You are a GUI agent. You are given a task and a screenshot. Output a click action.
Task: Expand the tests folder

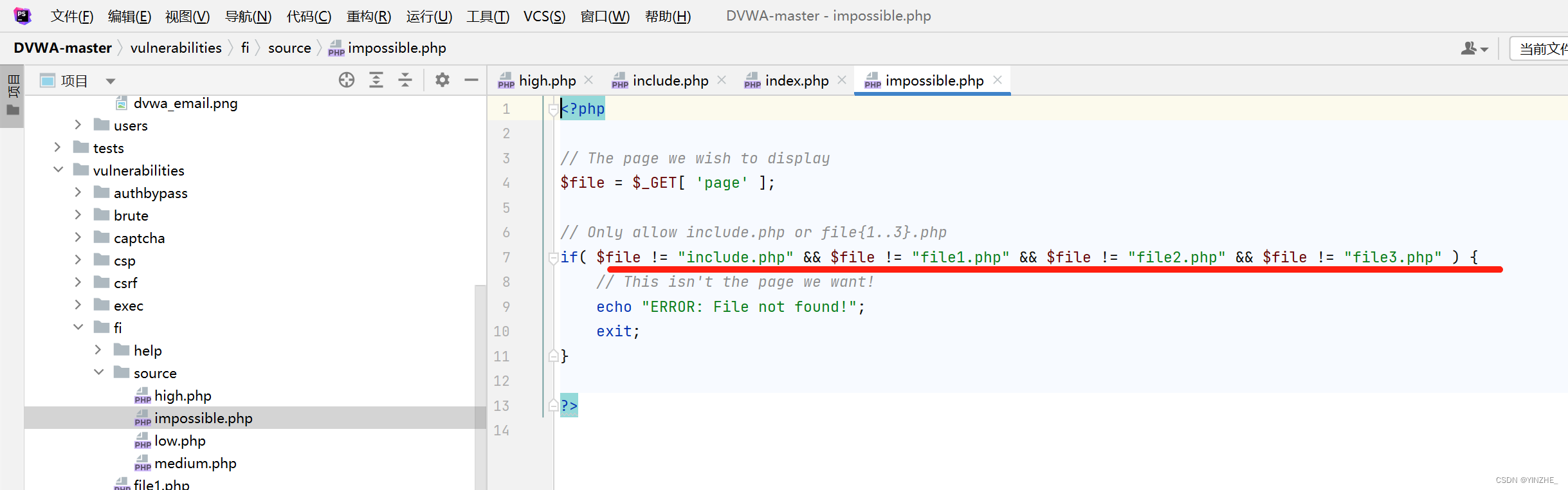click(57, 147)
